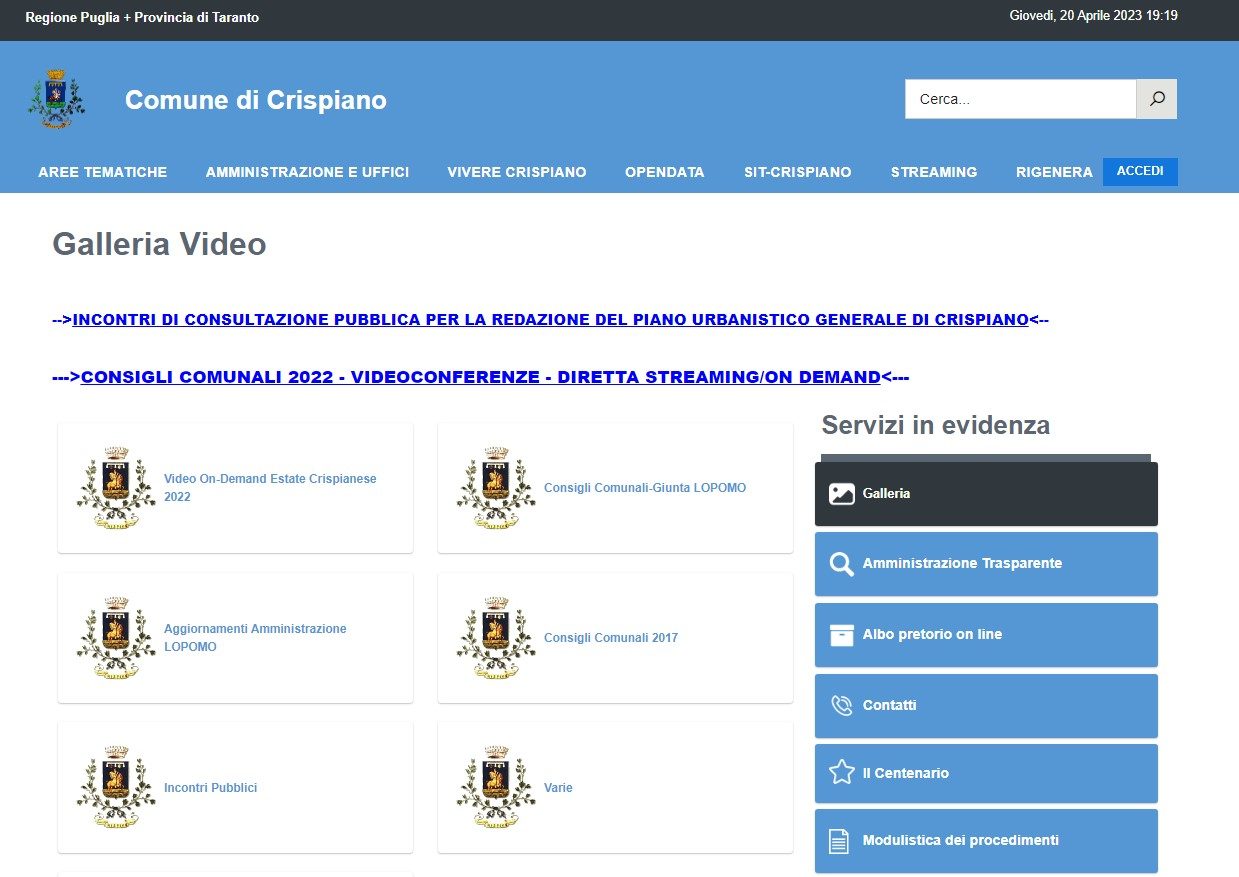Open the Contatti service button
The height and width of the screenshot is (877, 1239).
986,706
